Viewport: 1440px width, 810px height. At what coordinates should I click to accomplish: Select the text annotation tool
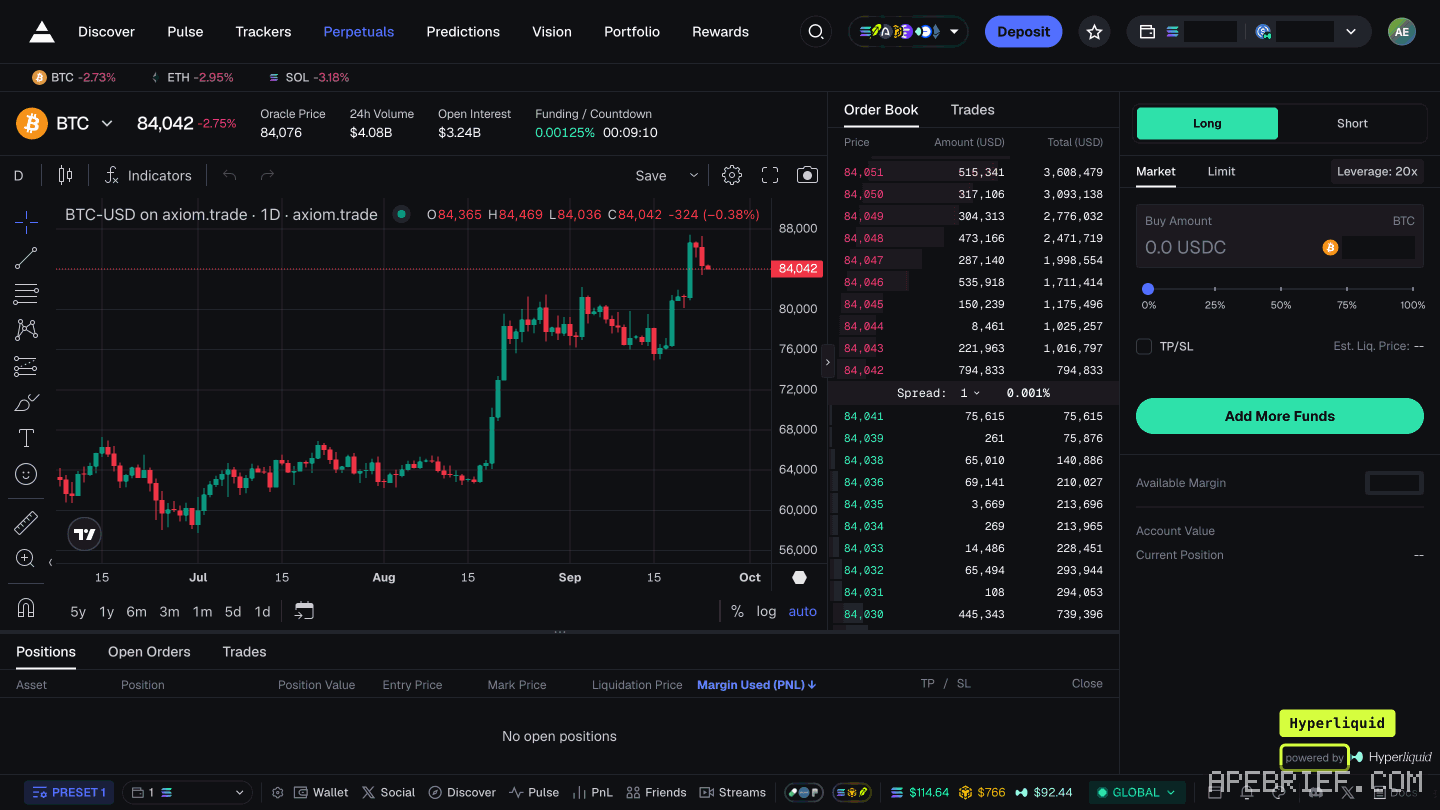coord(26,438)
